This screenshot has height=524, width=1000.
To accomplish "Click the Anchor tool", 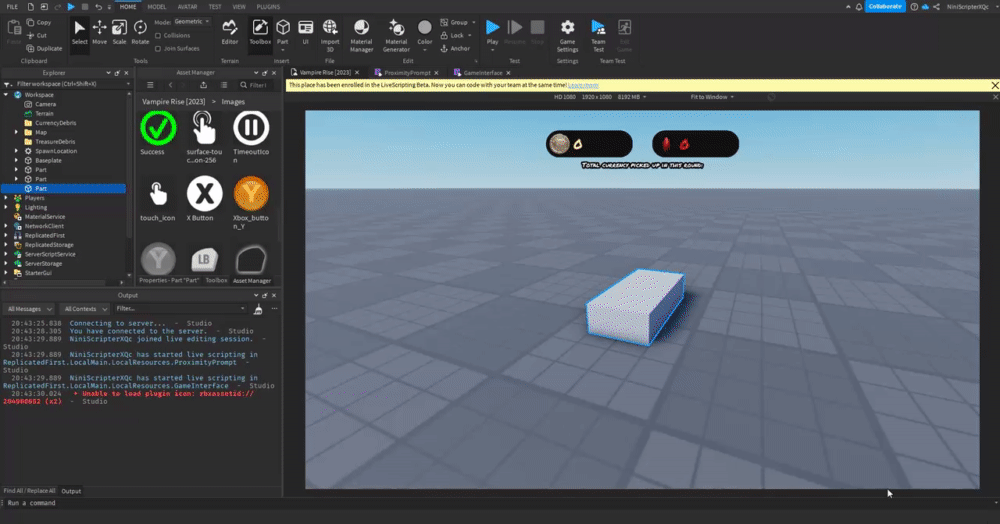I will pyautogui.click(x=455, y=48).
